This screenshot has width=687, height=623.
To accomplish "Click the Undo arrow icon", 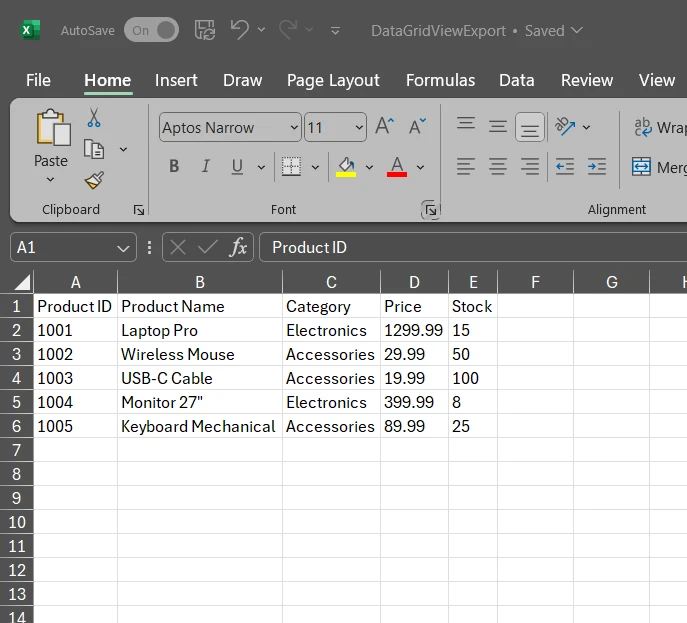I will pos(239,30).
